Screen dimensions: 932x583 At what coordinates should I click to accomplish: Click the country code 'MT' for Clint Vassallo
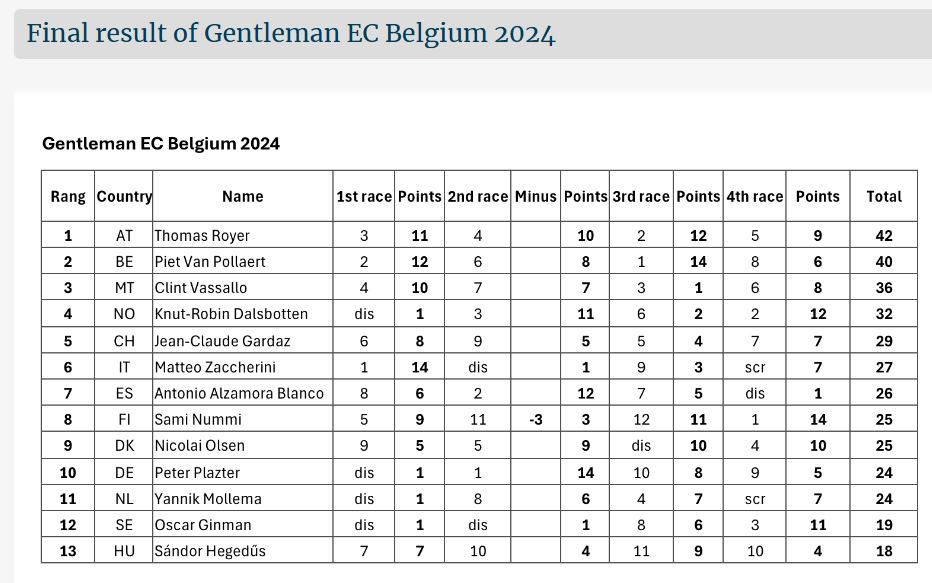click(x=124, y=288)
